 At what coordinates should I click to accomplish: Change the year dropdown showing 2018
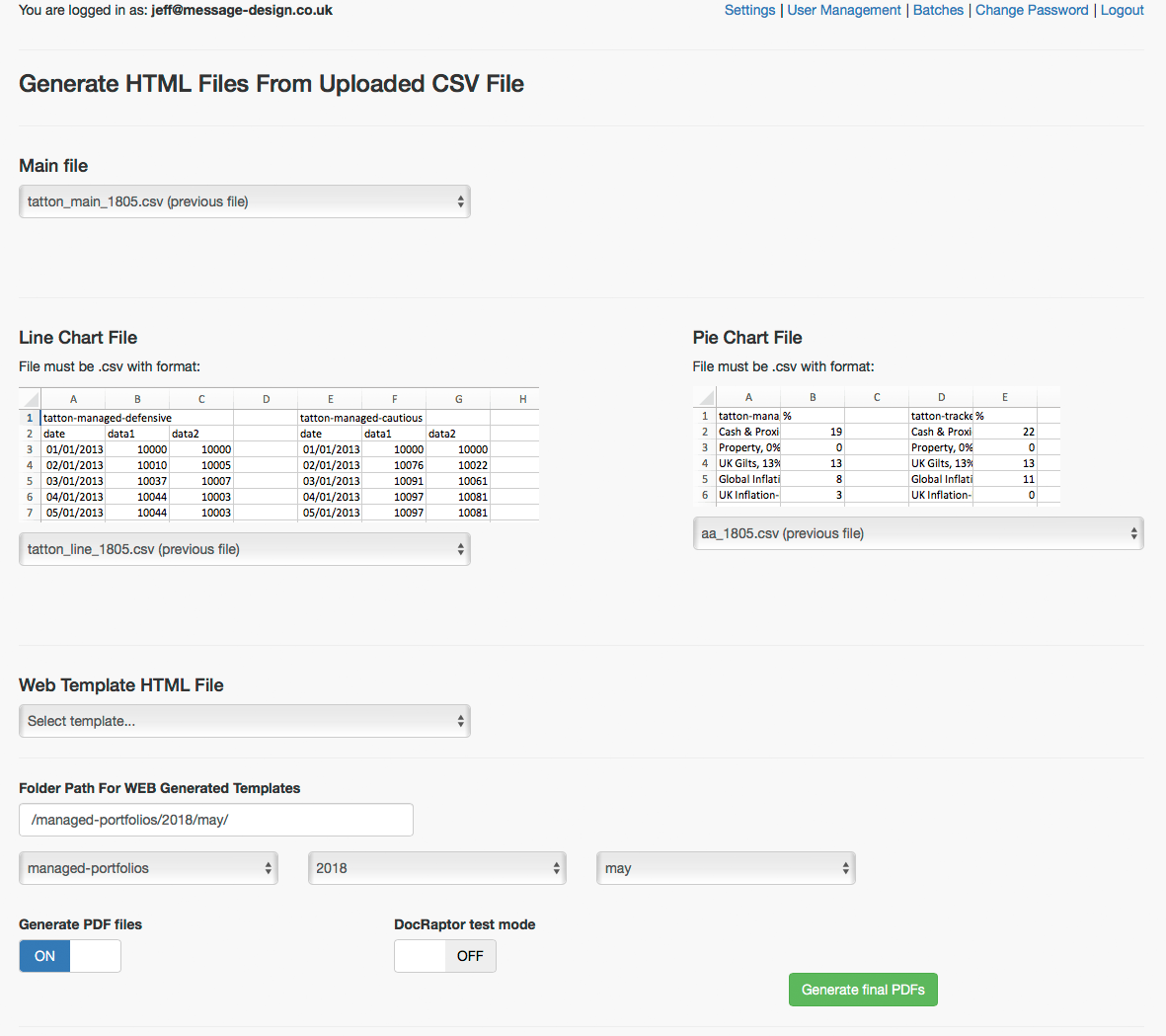point(437,868)
